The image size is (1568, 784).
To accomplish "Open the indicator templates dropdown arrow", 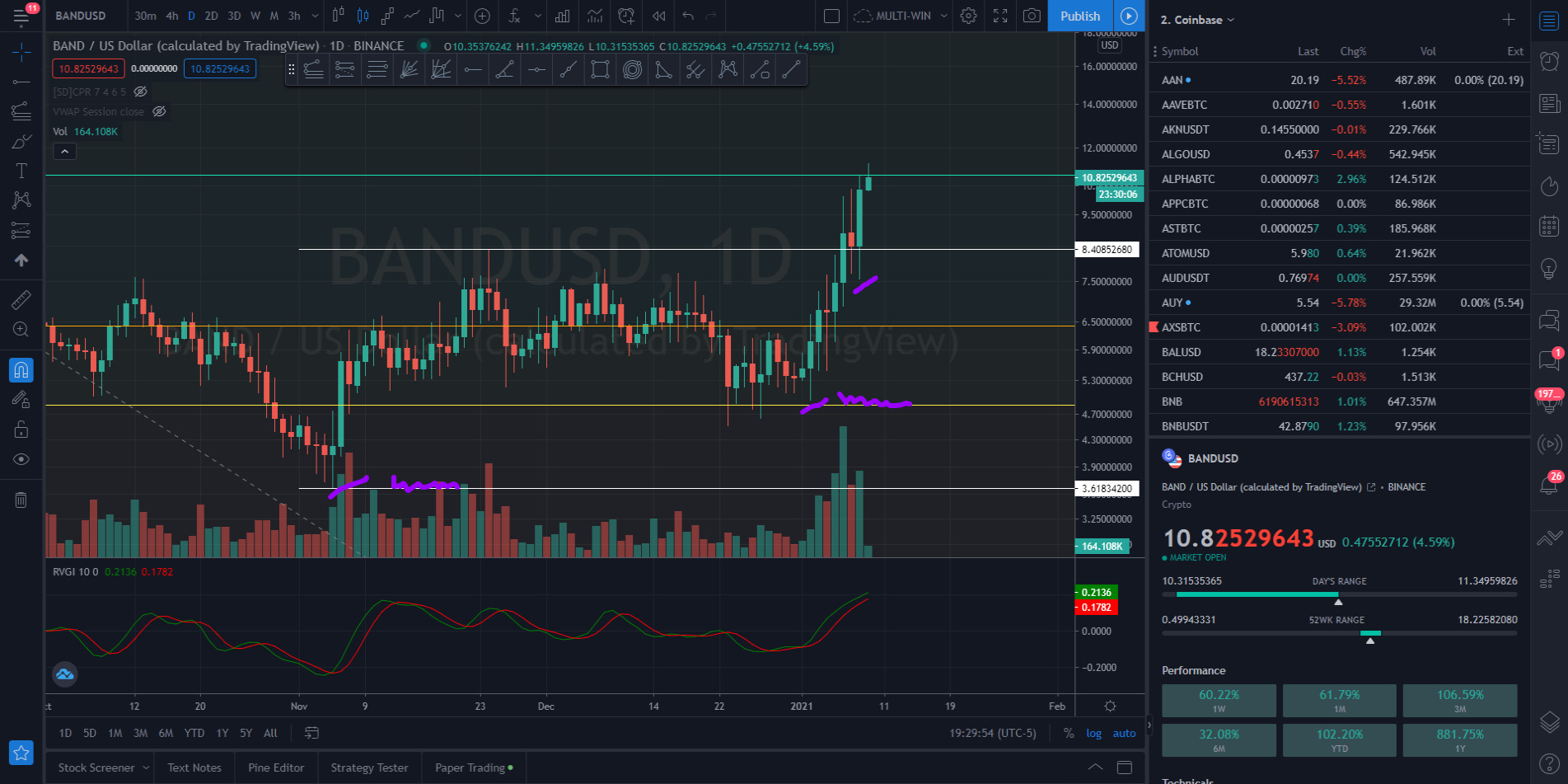I will [538, 16].
